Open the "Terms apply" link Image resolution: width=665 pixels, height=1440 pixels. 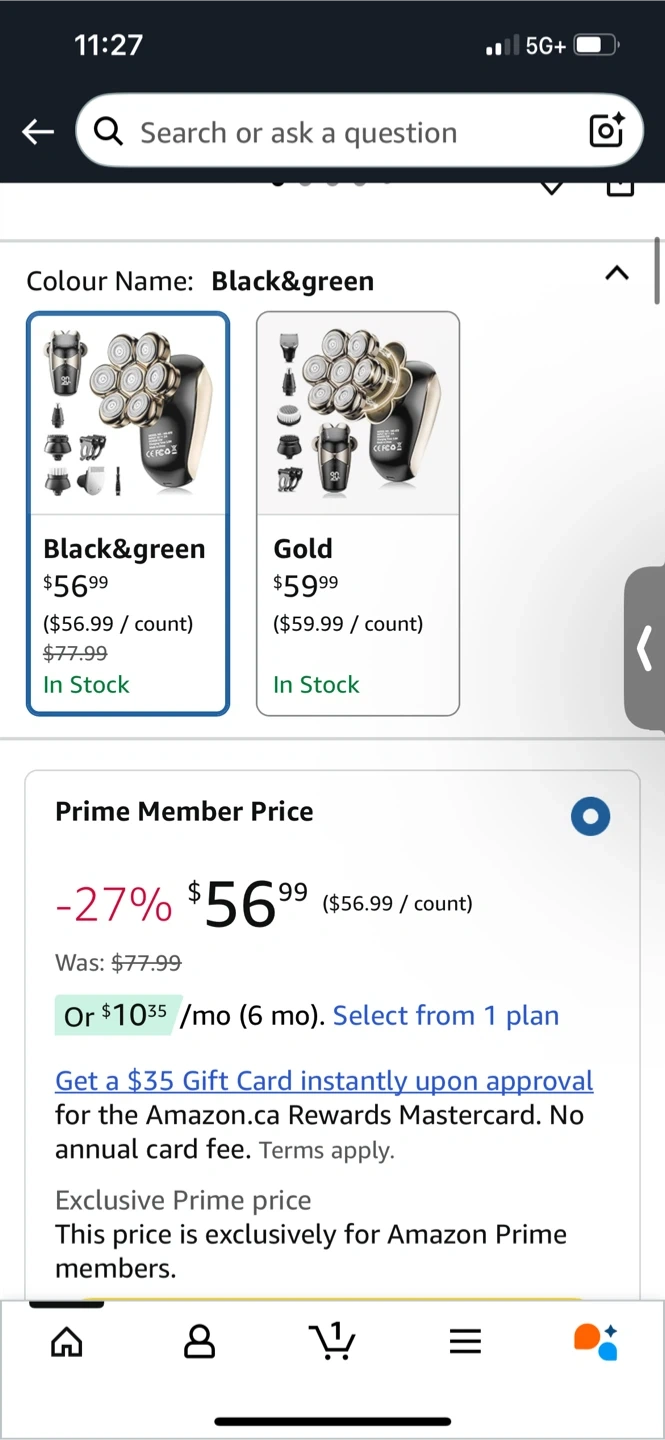pos(327,1150)
